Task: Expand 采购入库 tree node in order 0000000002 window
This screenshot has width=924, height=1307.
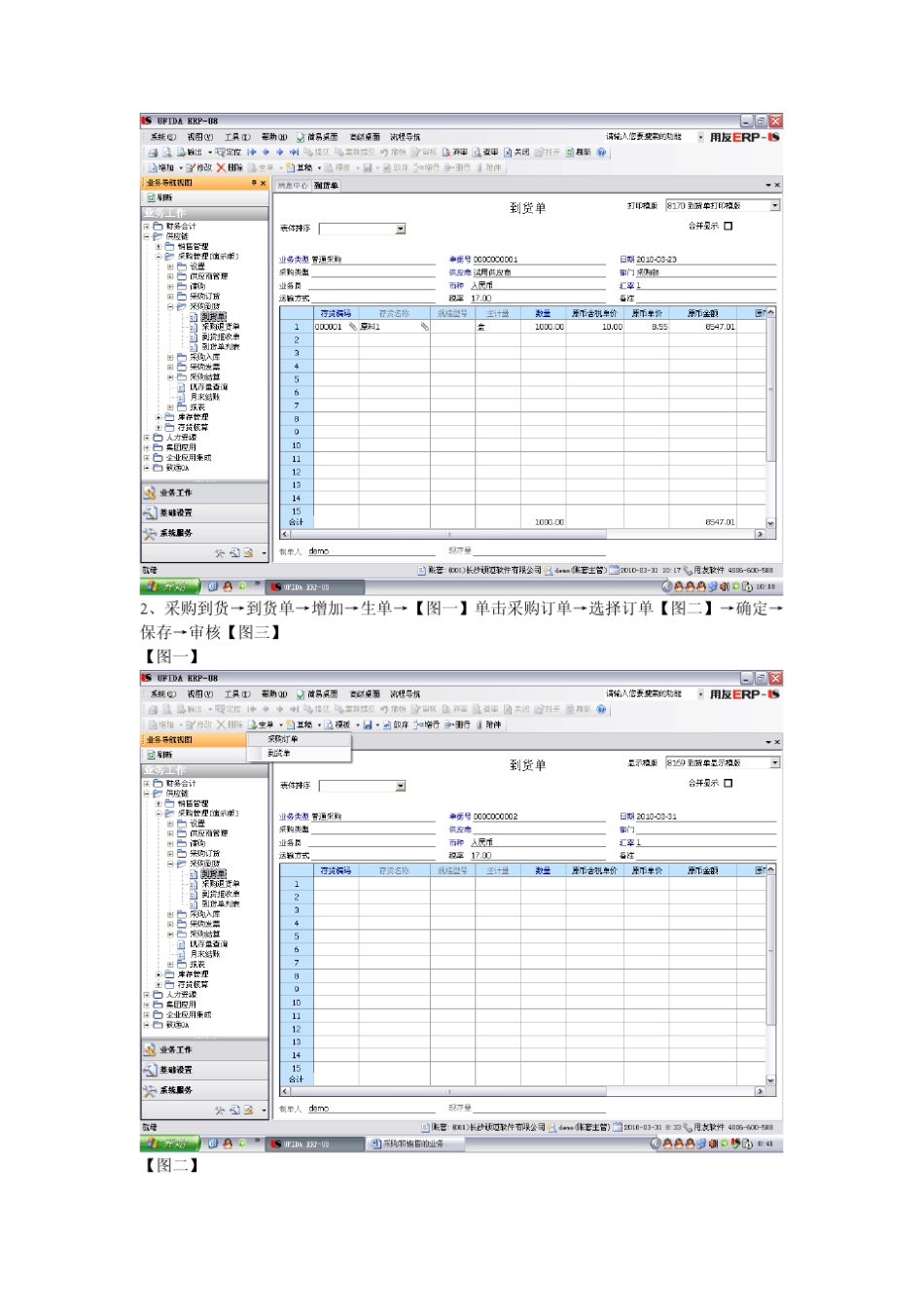Action: pos(170,914)
